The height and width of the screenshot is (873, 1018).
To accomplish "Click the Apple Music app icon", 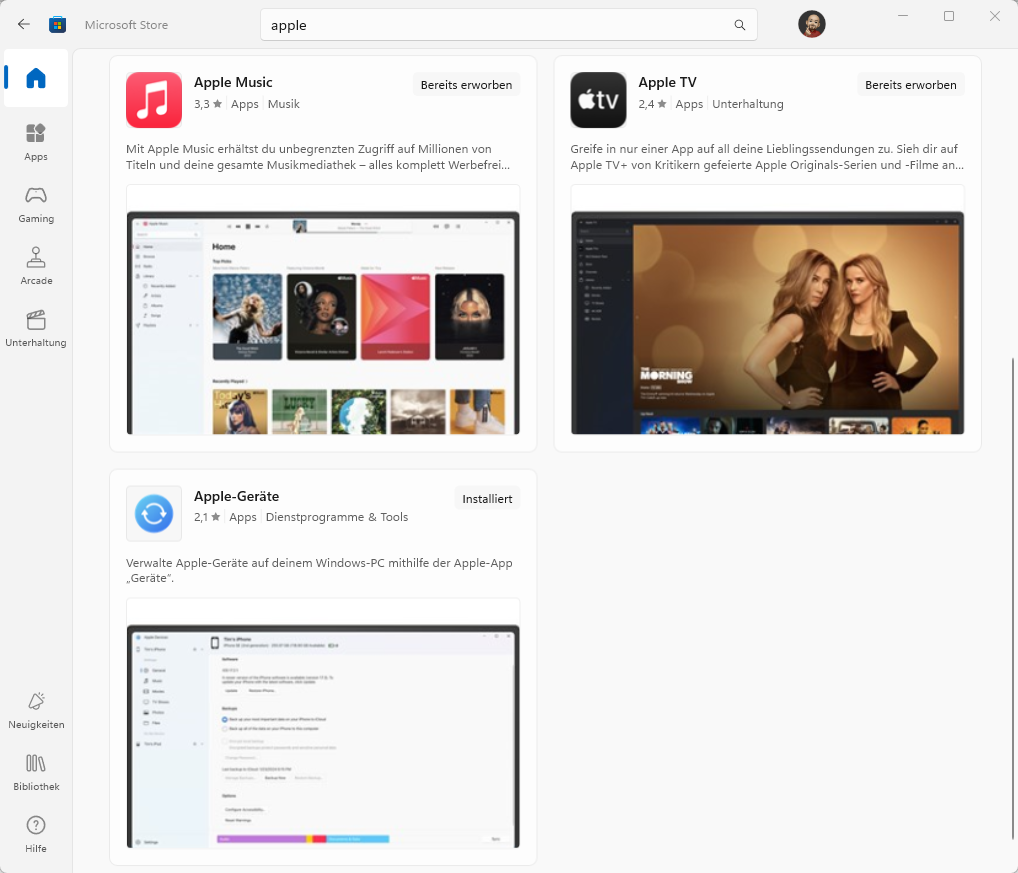I will point(154,100).
